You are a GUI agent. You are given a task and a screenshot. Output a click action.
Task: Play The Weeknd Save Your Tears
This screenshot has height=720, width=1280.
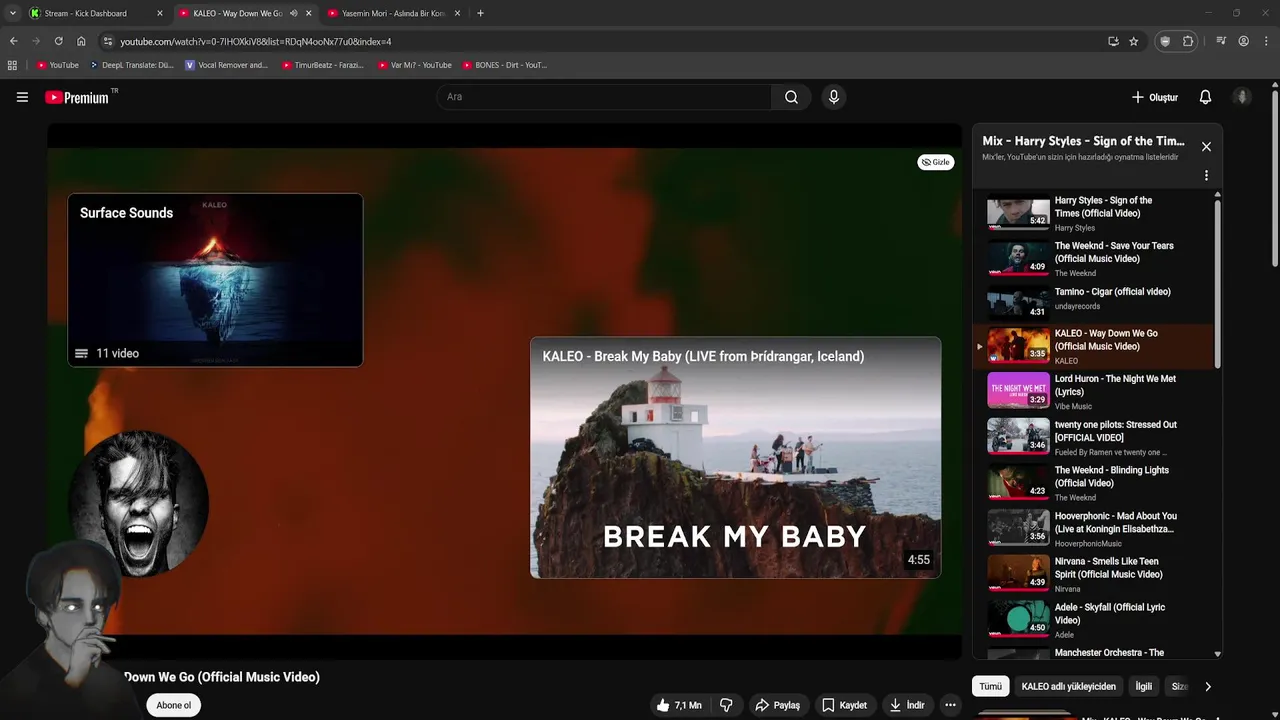coord(1092,259)
